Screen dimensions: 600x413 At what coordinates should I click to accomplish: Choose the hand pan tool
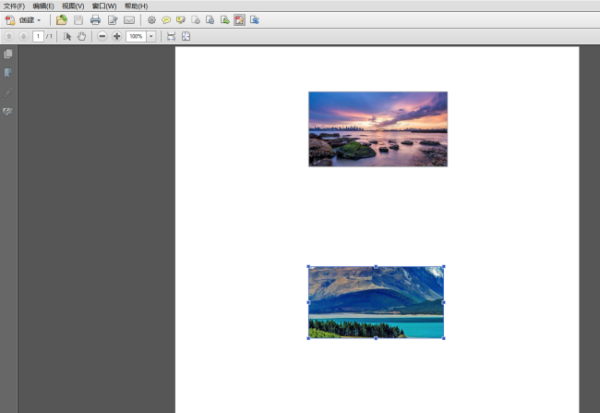[82, 36]
